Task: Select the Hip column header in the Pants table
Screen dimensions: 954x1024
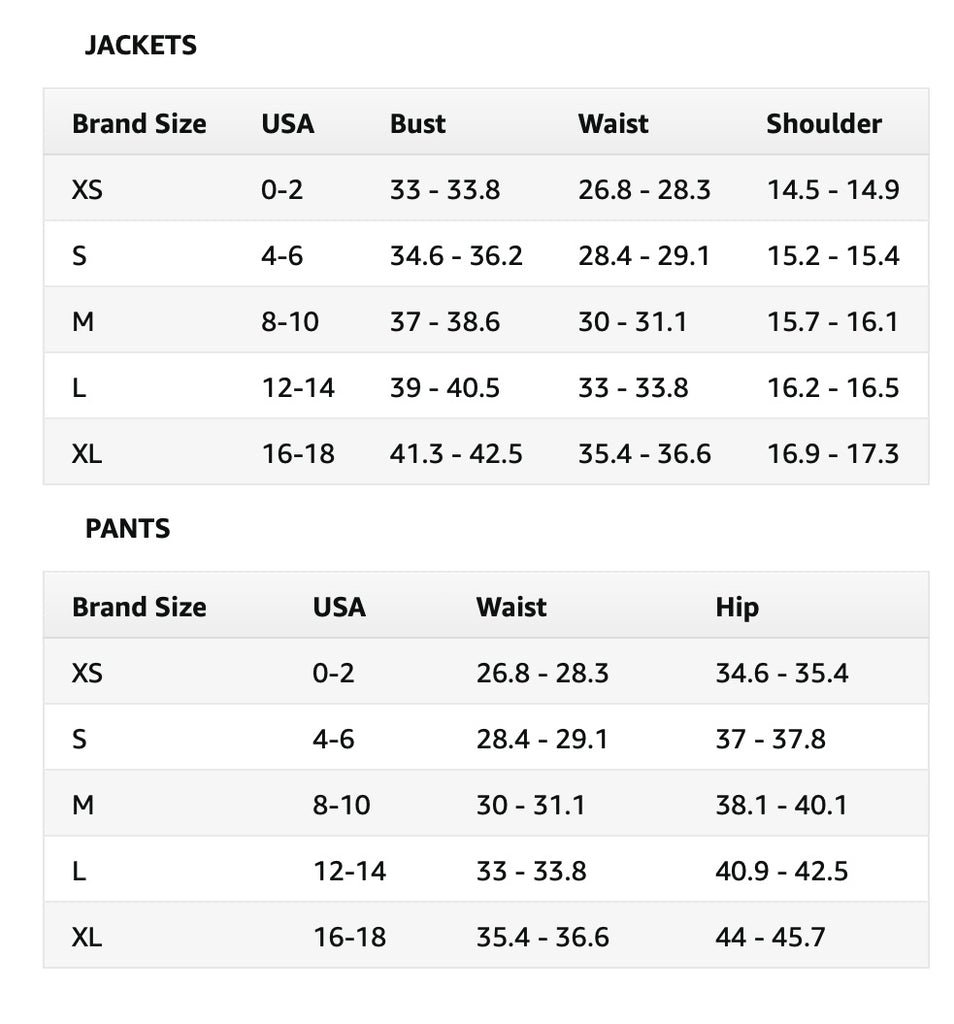Action: 737,607
